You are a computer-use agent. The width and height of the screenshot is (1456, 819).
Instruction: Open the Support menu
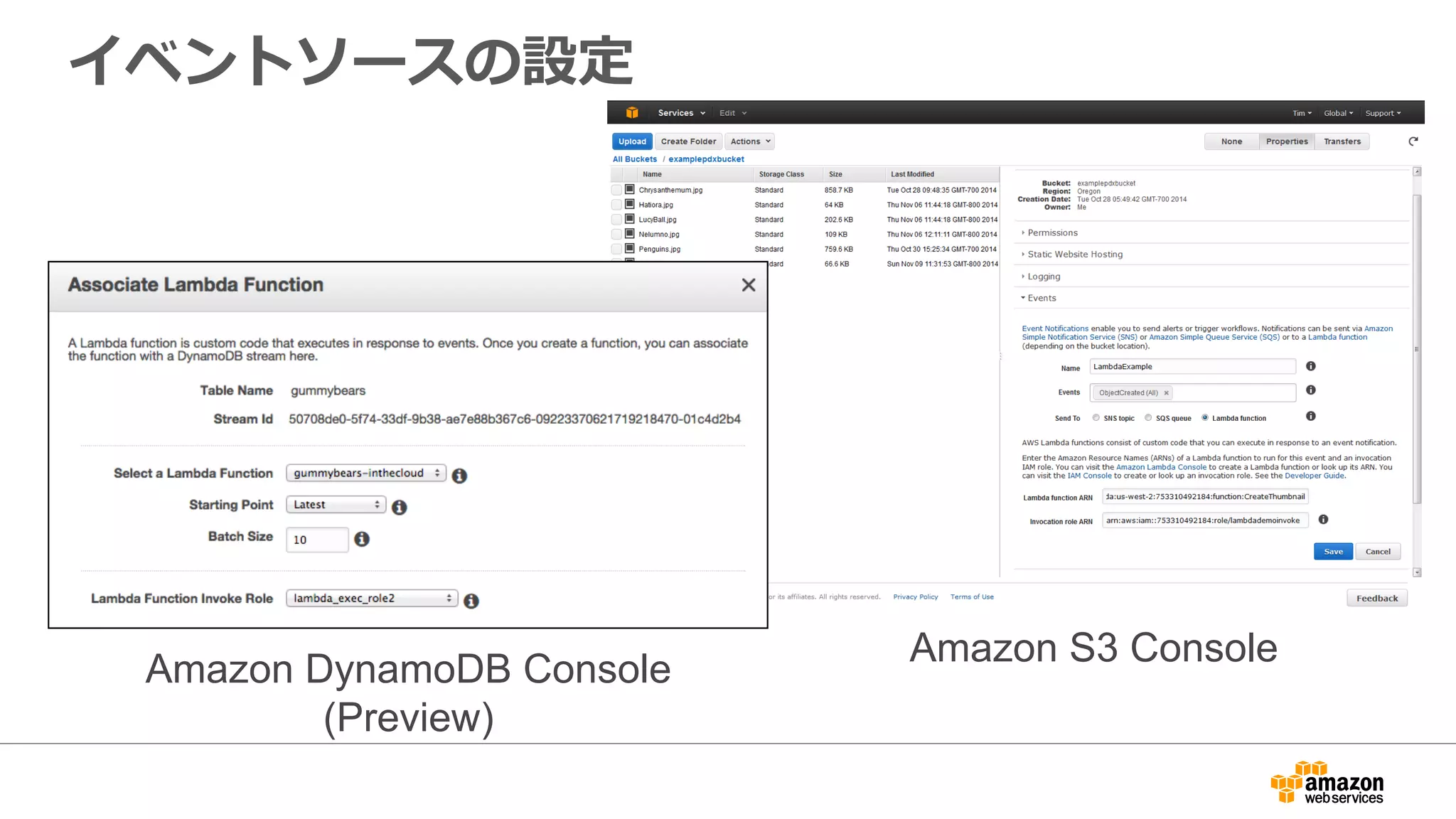click(1383, 113)
